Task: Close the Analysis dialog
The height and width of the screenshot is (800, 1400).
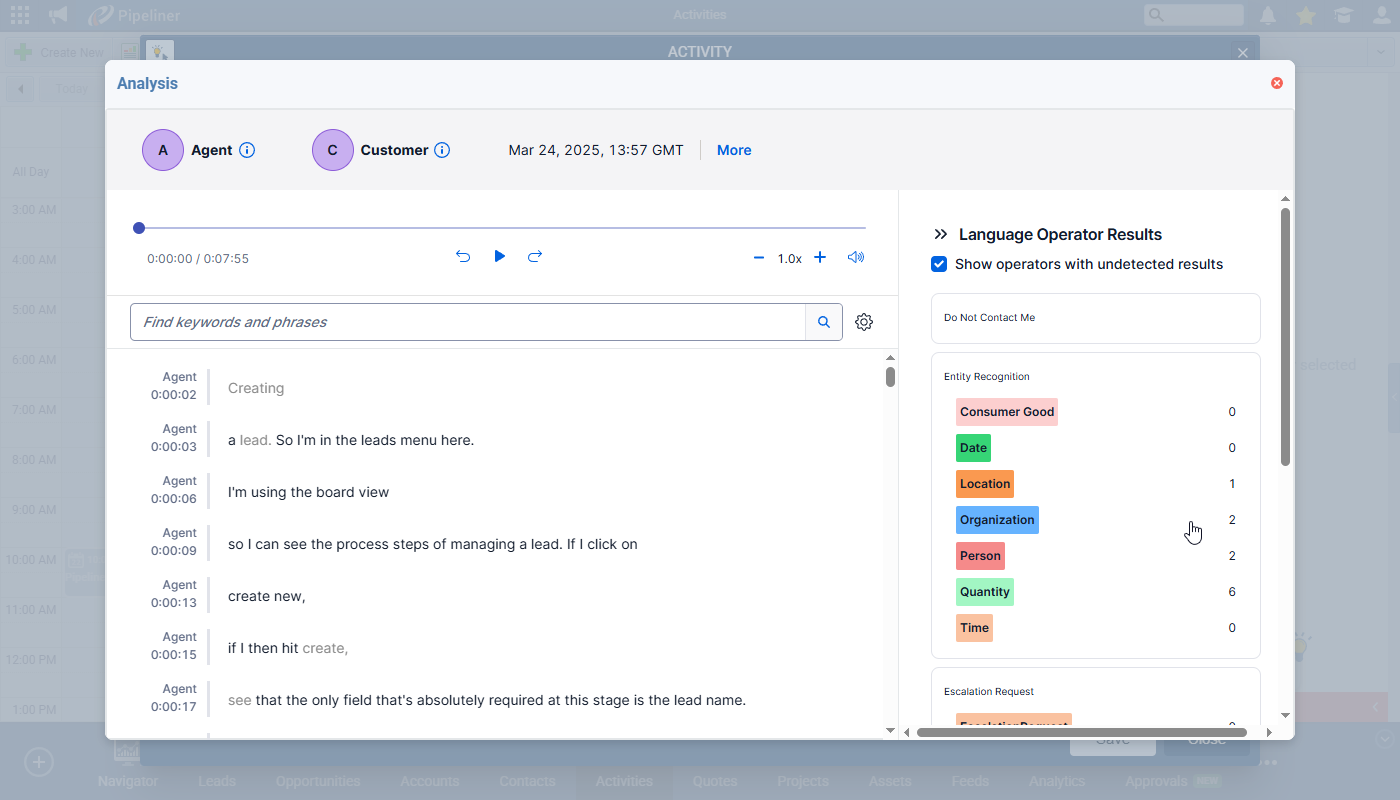Action: click(x=1277, y=83)
